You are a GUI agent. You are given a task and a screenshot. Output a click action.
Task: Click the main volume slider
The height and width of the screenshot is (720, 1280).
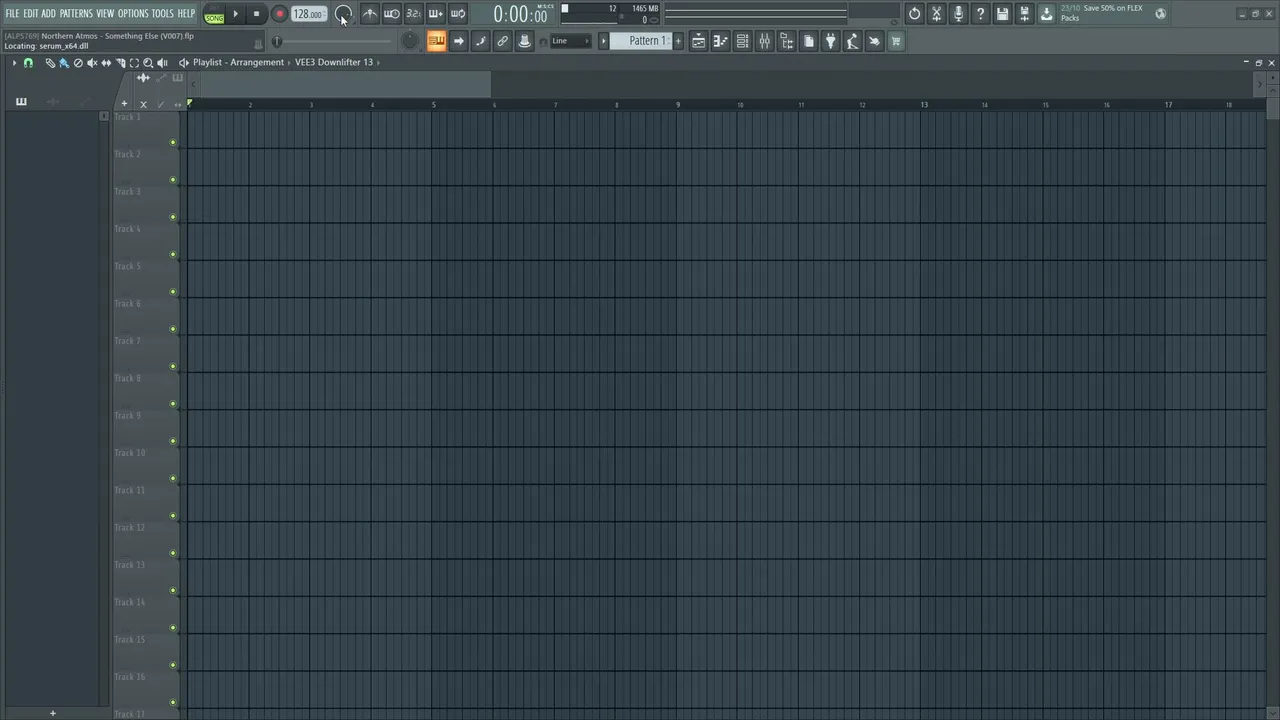tap(332, 41)
